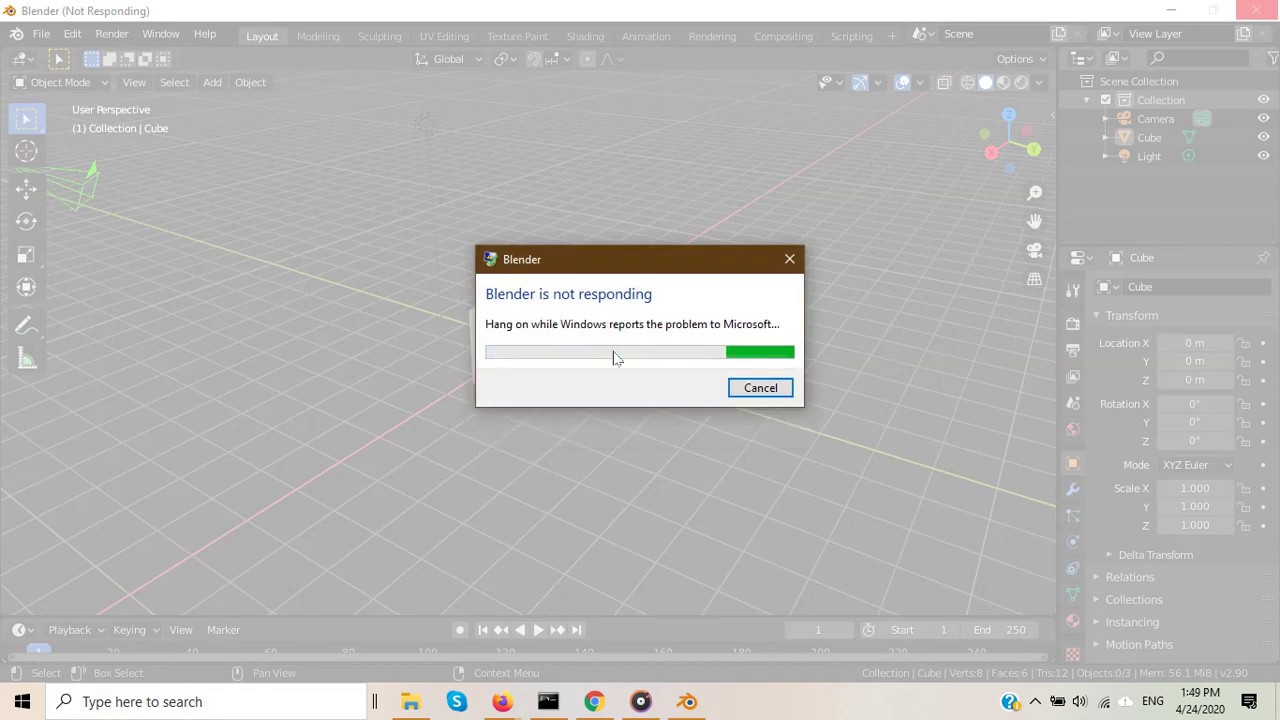Switch perspective/orthographic grid icon

point(1034,279)
